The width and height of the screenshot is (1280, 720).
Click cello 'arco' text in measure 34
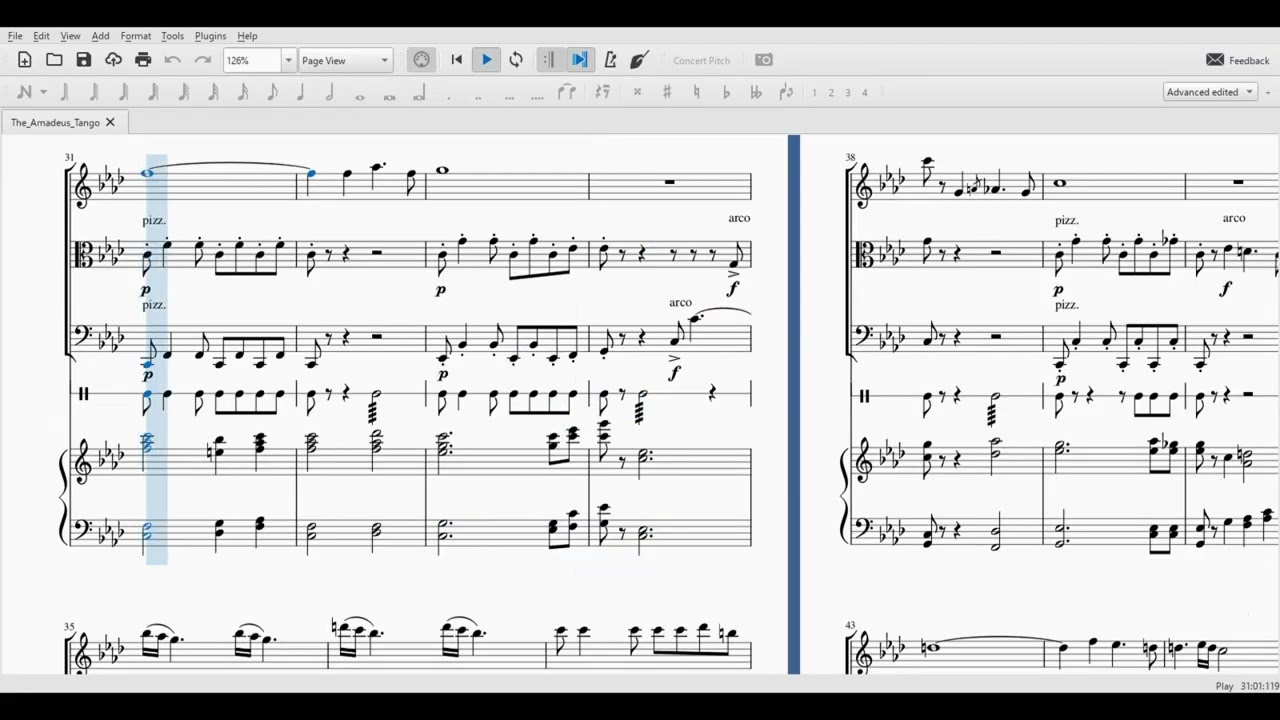(x=680, y=302)
